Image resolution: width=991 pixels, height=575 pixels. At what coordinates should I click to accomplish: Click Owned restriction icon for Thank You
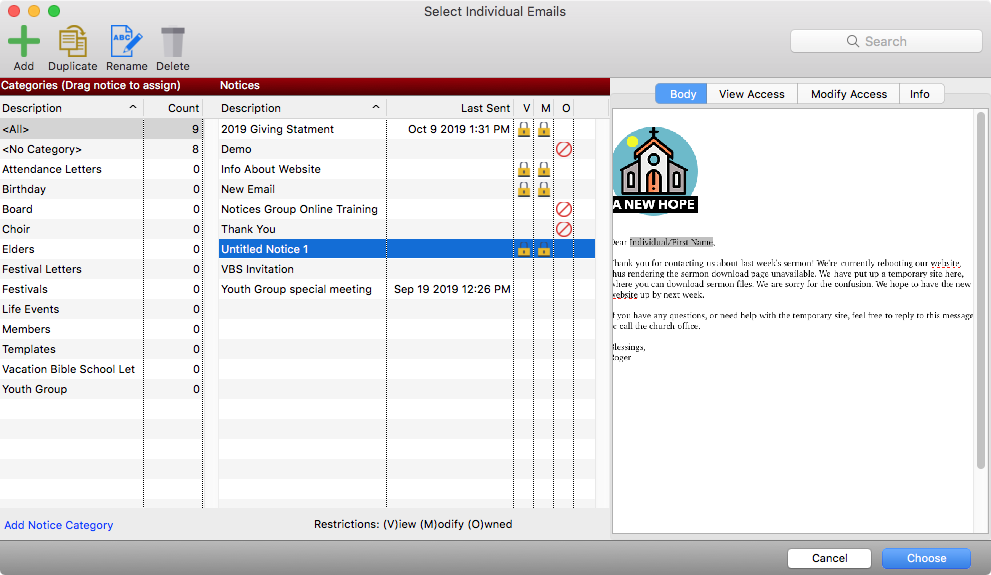(x=563, y=229)
